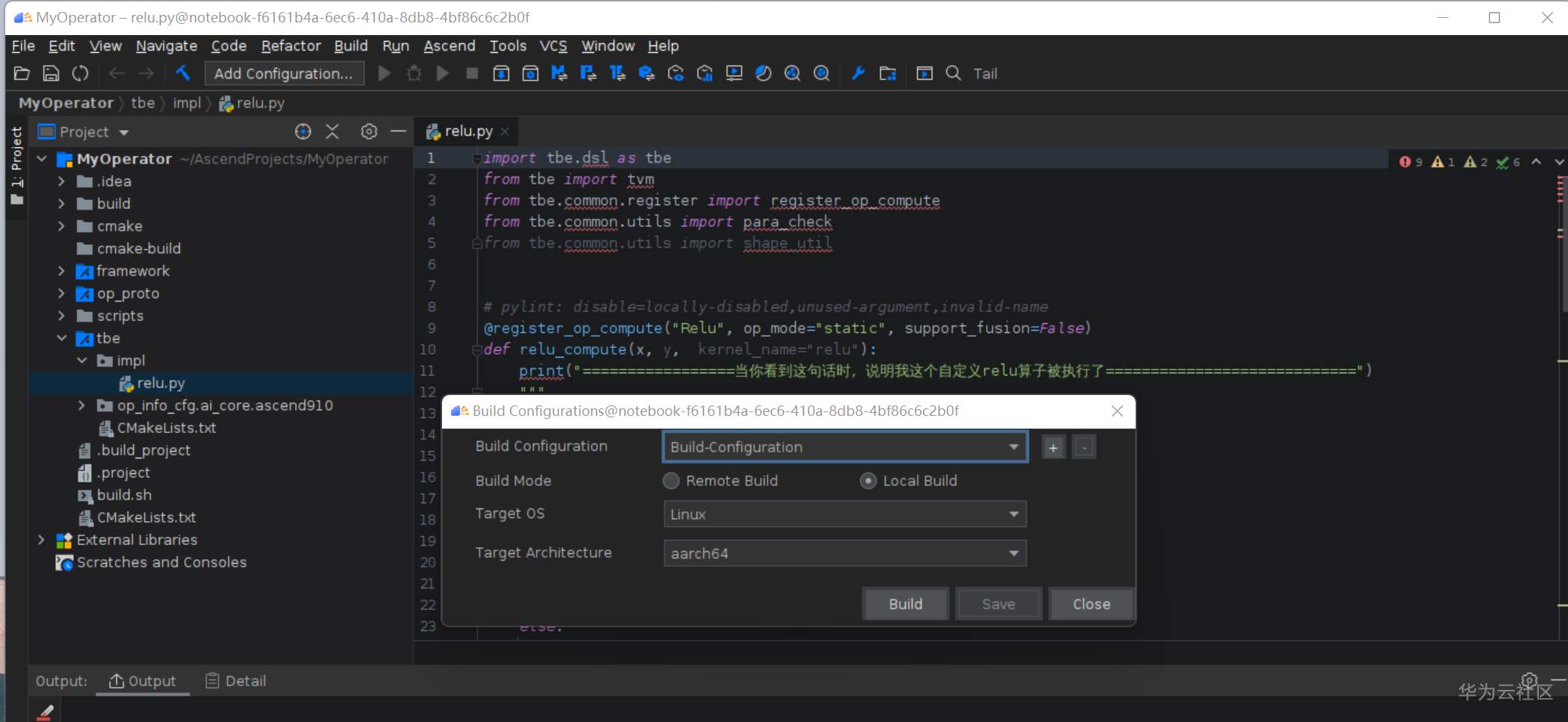Open the Ascend menu

(449, 46)
